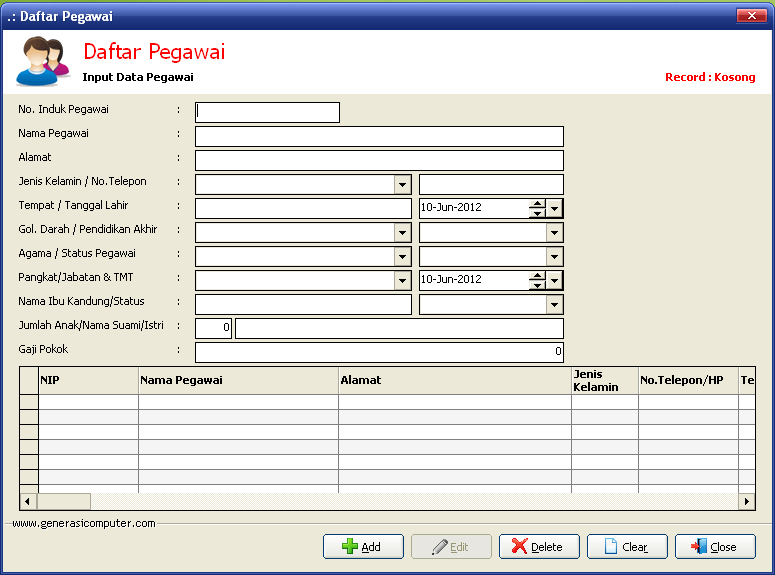Open the Tanggal Lahir calendar dropdown arrow
Viewport: 775px width, 575px height.
(555, 209)
